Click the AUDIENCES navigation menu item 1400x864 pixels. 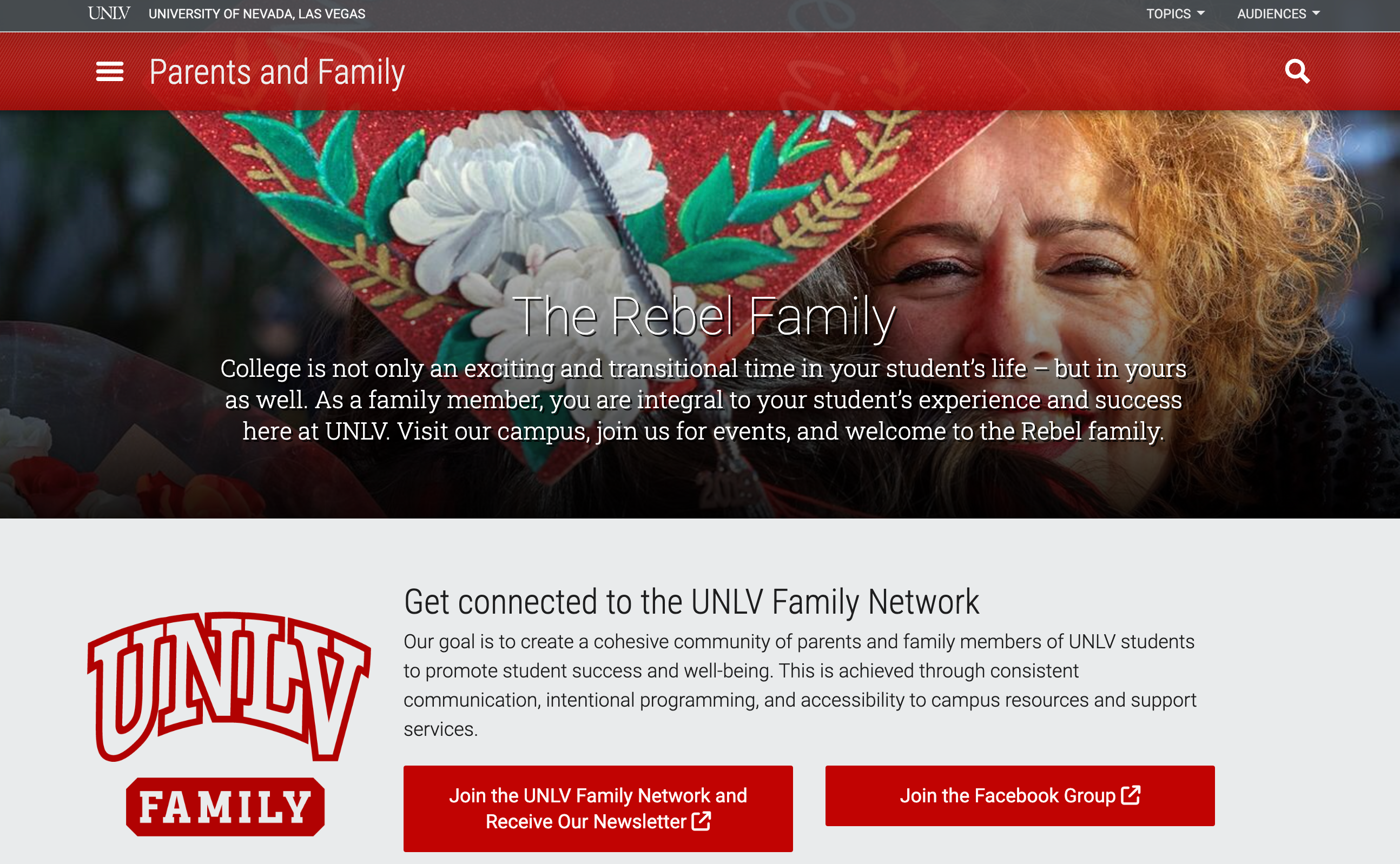pyautogui.click(x=1281, y=14)
